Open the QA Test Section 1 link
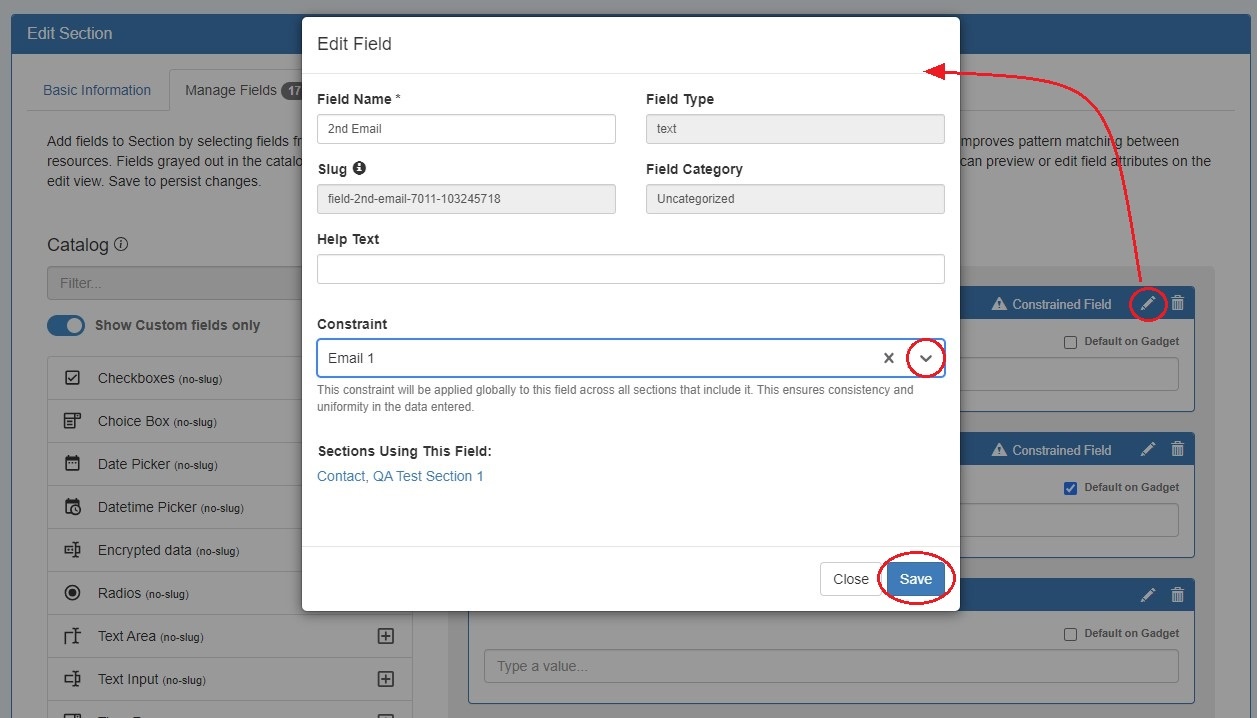1257x718 pixels. pyautogui.click(x=428, y=476)
